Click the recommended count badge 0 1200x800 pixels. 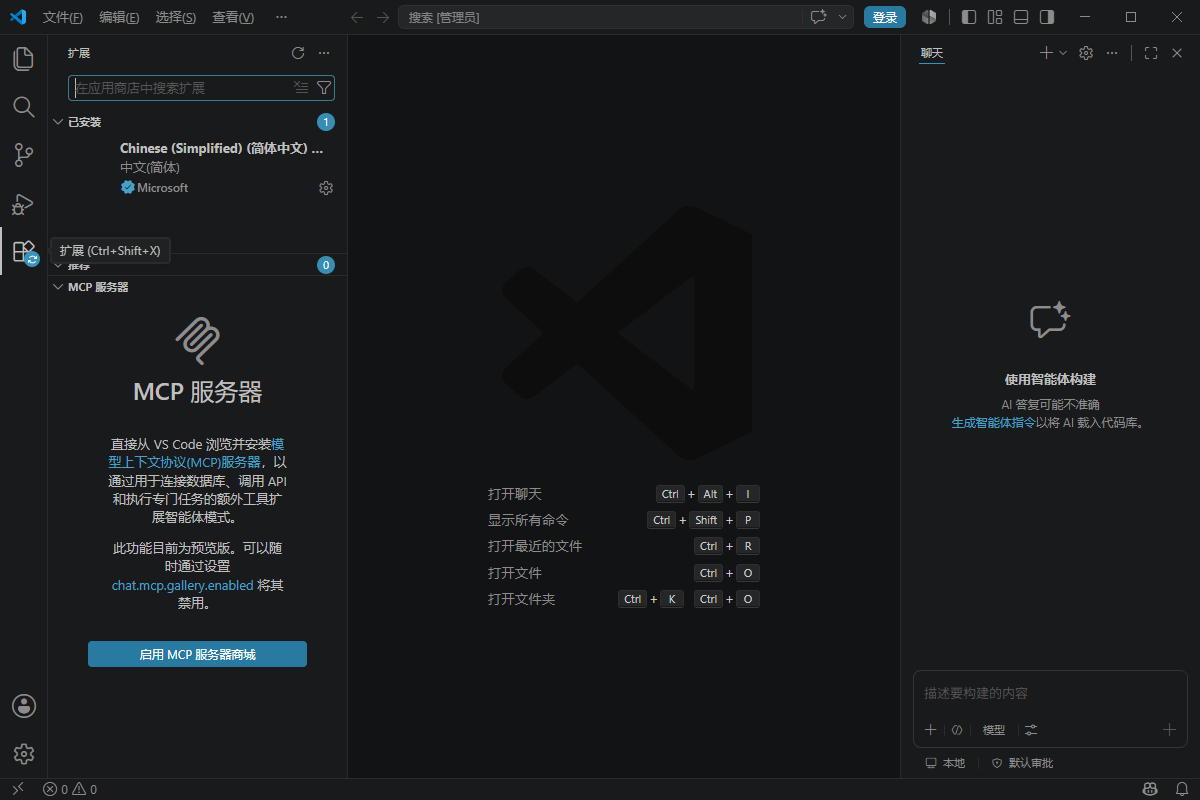click(325, 265)
